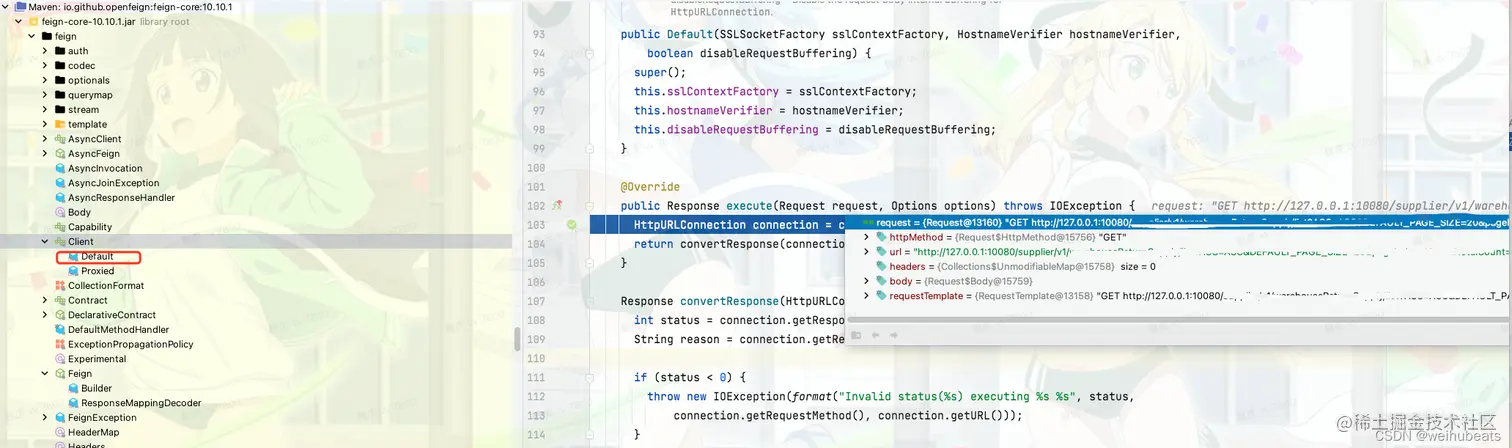Click the AsyncInvocation class icon
Screen dimensions: 1512x448
click(60, 169)
